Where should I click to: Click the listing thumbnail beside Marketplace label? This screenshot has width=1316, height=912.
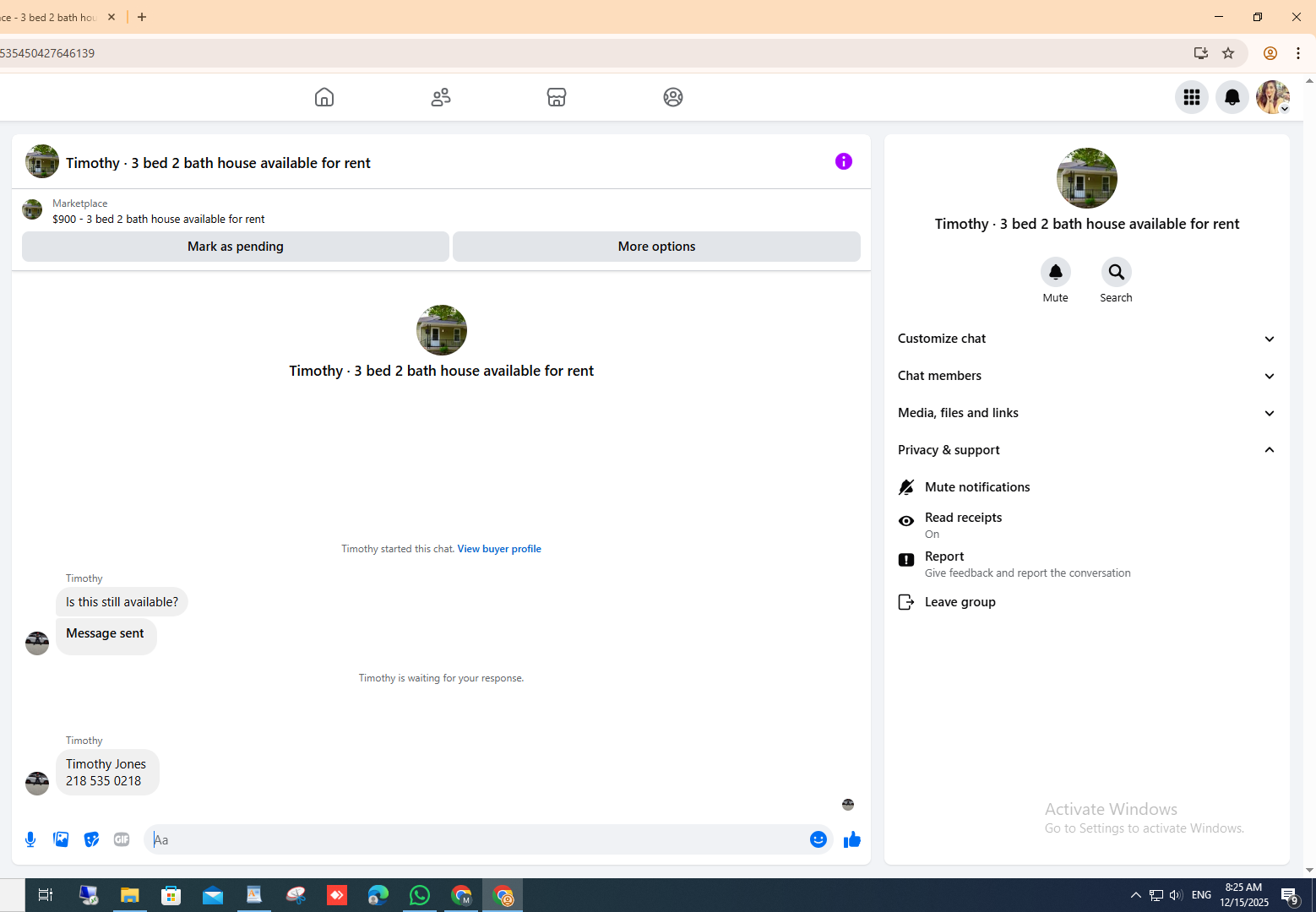pos(32,209)
